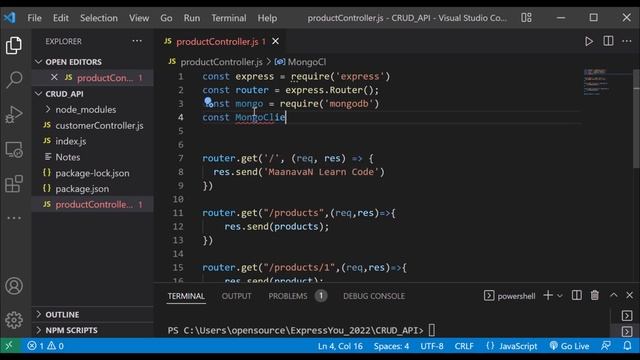Click Ln 4, Col 16 status item
This screenshot has height=360, width=640.
click(x=340, y=346)
